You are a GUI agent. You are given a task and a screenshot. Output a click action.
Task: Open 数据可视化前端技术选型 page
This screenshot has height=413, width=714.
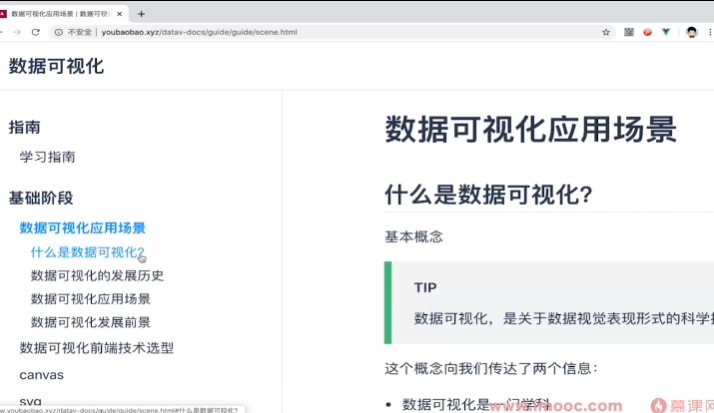[97, 348]
